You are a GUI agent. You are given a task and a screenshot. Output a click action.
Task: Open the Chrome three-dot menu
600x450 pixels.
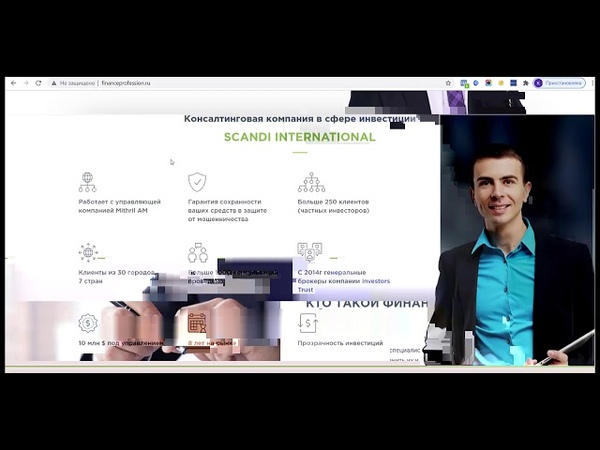[x=592, y=83]
